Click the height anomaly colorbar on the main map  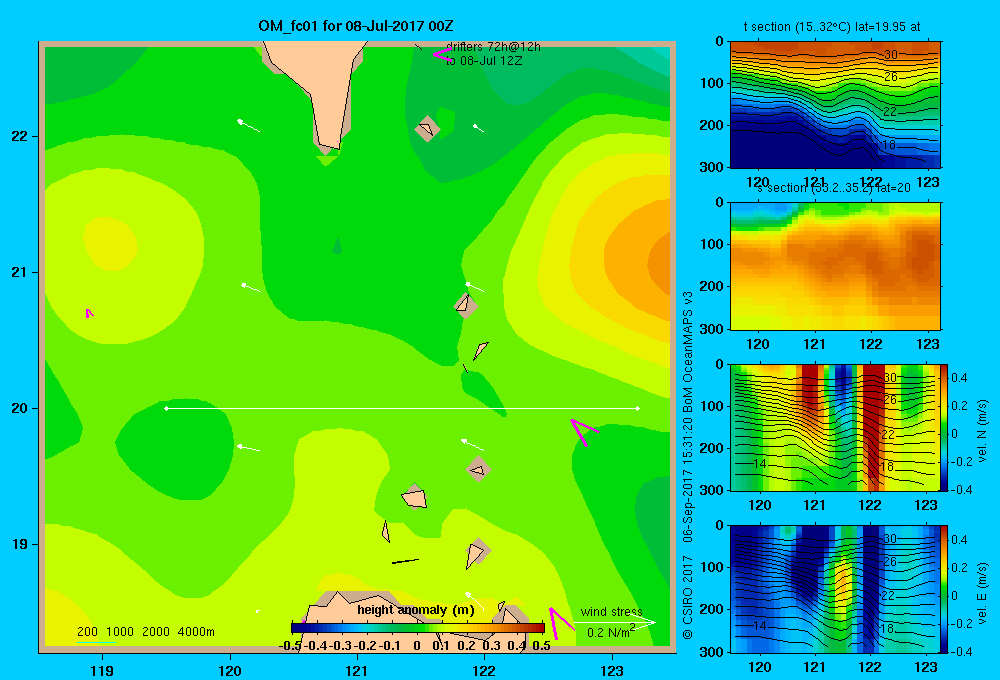[418, 628]
